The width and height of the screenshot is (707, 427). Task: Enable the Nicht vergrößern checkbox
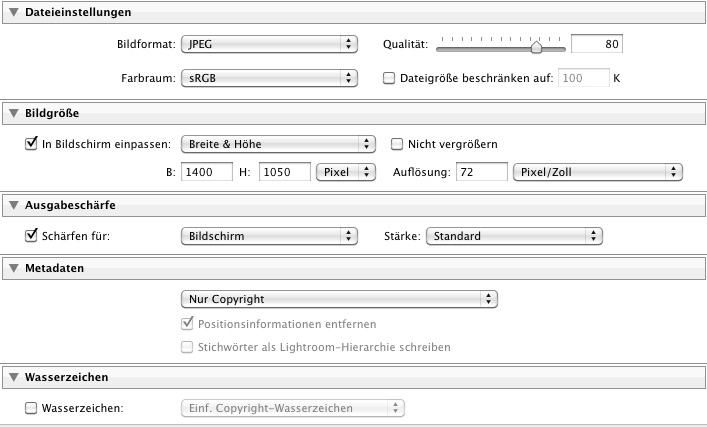pyautogui.click(x=397, y=144)
